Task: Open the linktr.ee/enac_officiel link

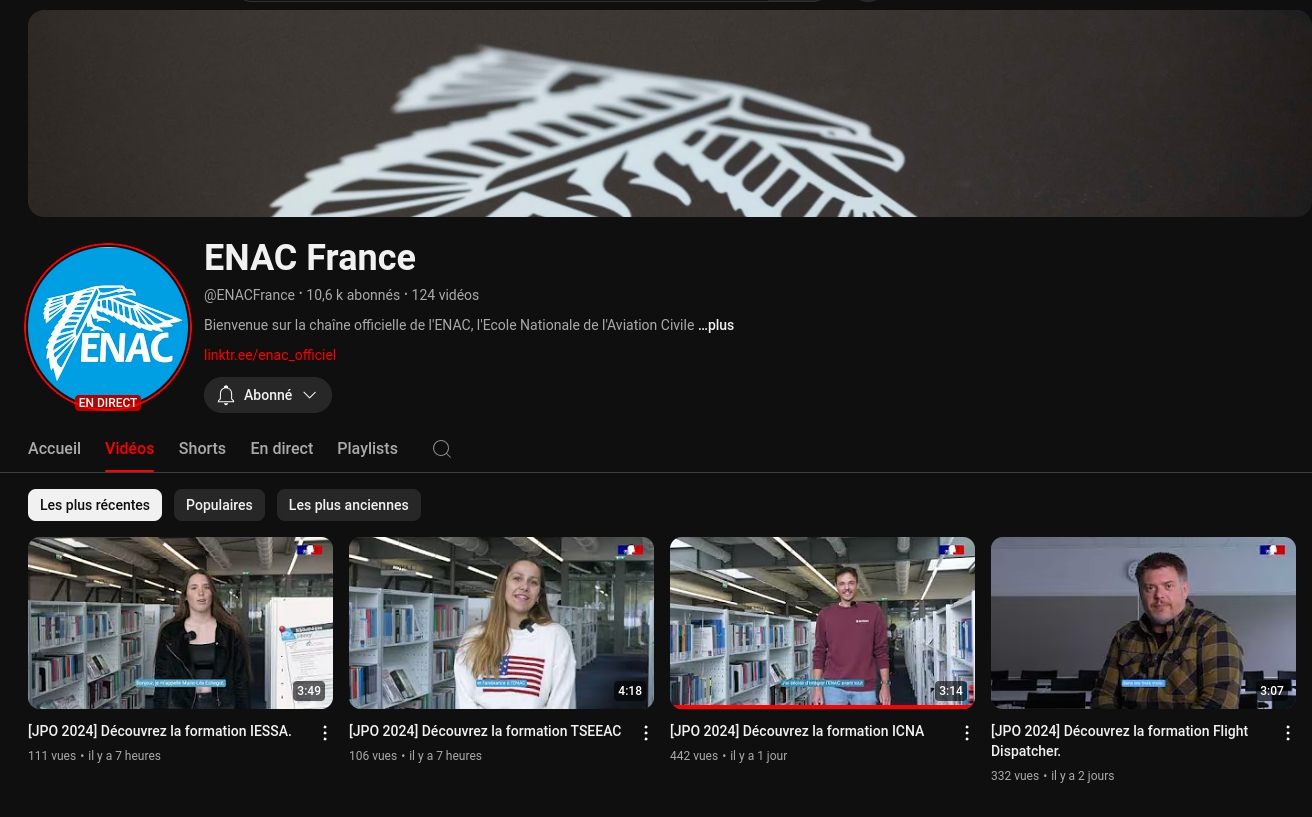Action: click(270, 355)
